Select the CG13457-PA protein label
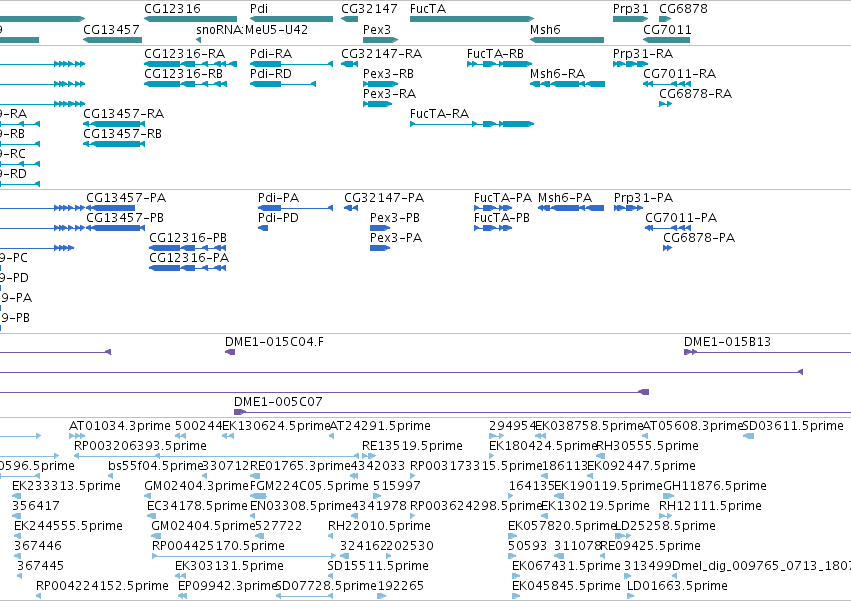Viewport: 851px width, 601px height. (x=126, y=198)
